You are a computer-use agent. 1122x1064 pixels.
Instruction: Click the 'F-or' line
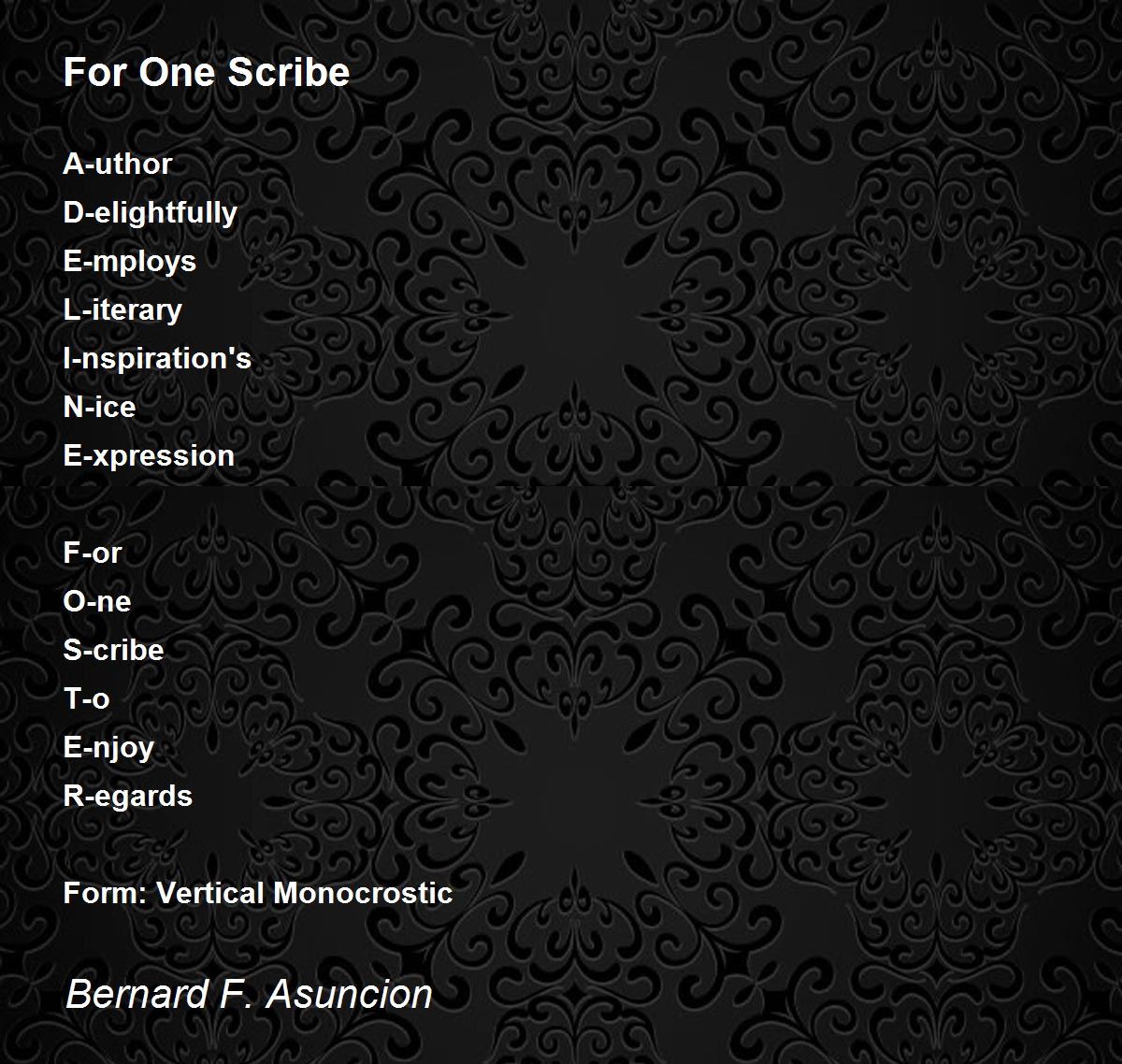tap(93, 553)
